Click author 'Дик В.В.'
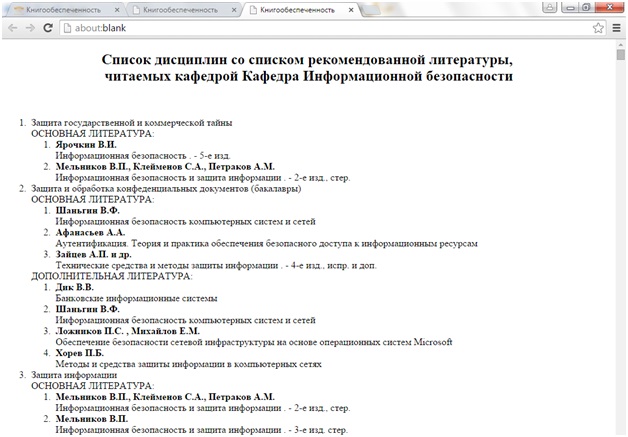 74,287
